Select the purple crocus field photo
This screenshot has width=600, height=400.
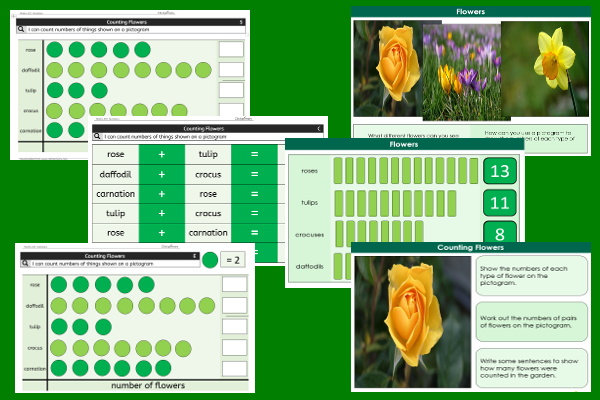click(462, 72)
